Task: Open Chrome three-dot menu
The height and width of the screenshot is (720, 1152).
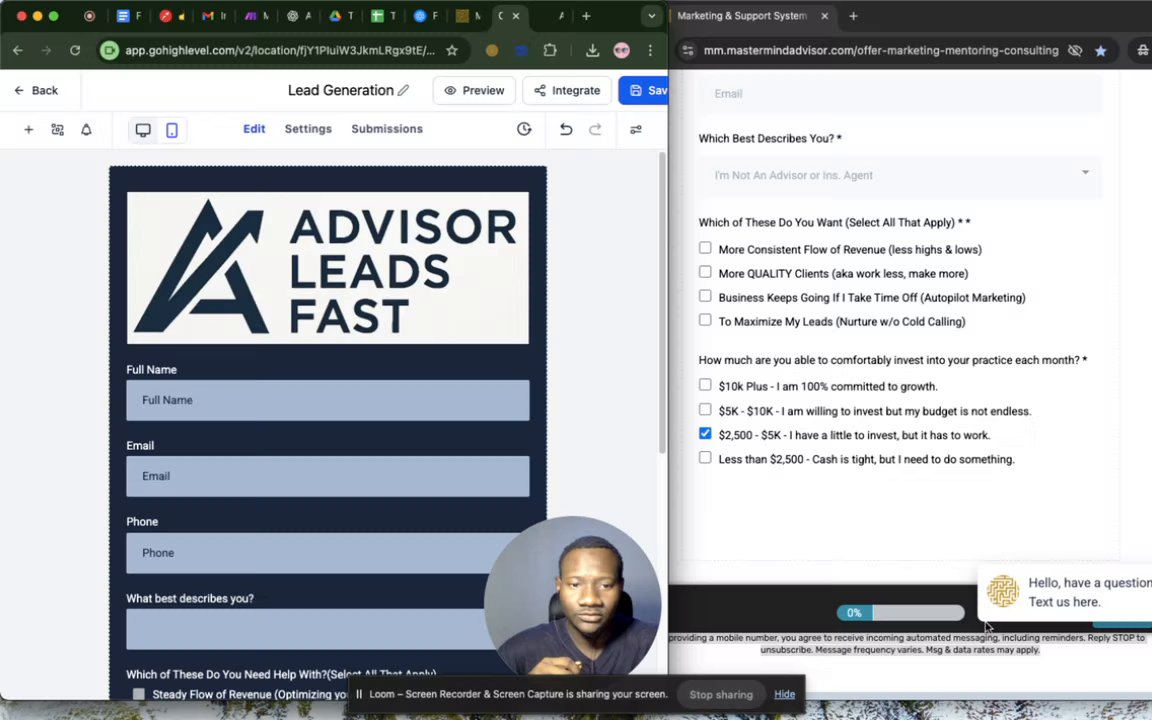Action: click(x=650, y=50)
